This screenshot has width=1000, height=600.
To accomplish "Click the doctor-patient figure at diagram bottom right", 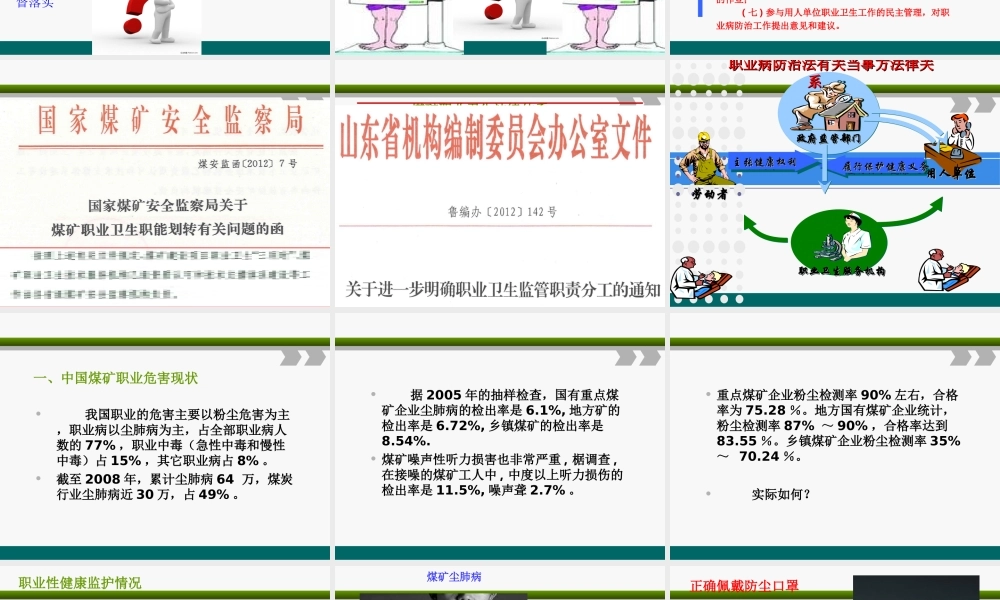I will 948,270.
